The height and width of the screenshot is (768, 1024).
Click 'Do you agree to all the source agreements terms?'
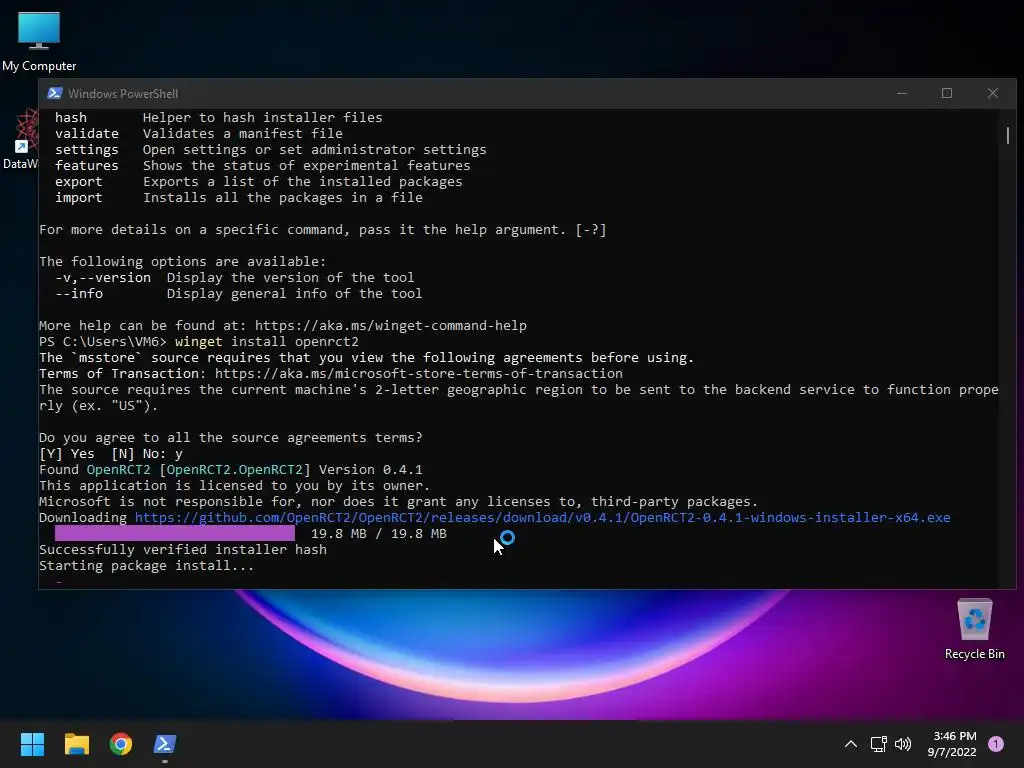pyautogui.click(x=231, y=438)
